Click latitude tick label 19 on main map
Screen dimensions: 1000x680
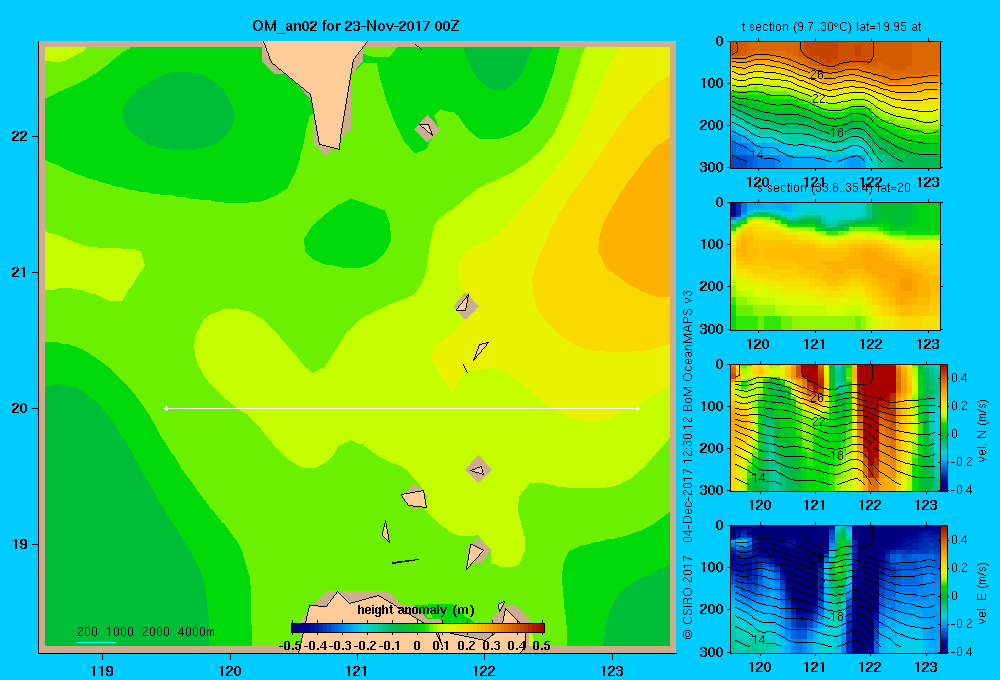pyautogui.click(x=19, y=544)
